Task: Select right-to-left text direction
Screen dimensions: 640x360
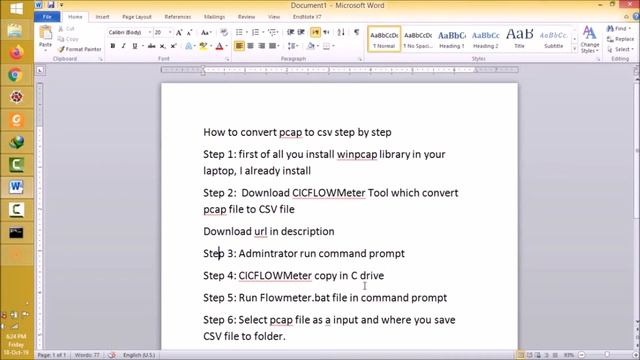Action: 326,32
